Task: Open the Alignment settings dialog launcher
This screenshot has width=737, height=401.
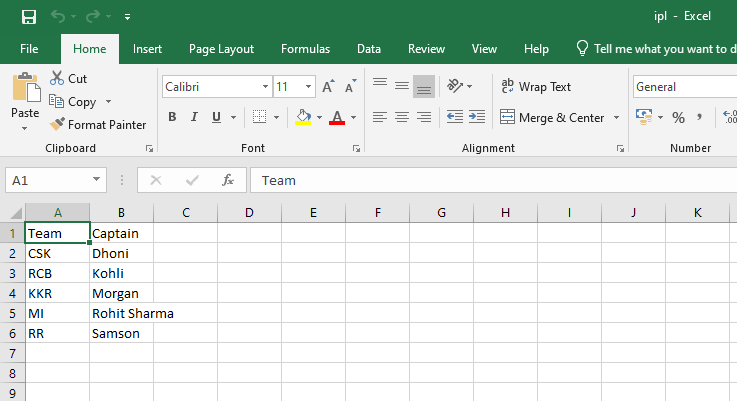Action: pos(620,149)
